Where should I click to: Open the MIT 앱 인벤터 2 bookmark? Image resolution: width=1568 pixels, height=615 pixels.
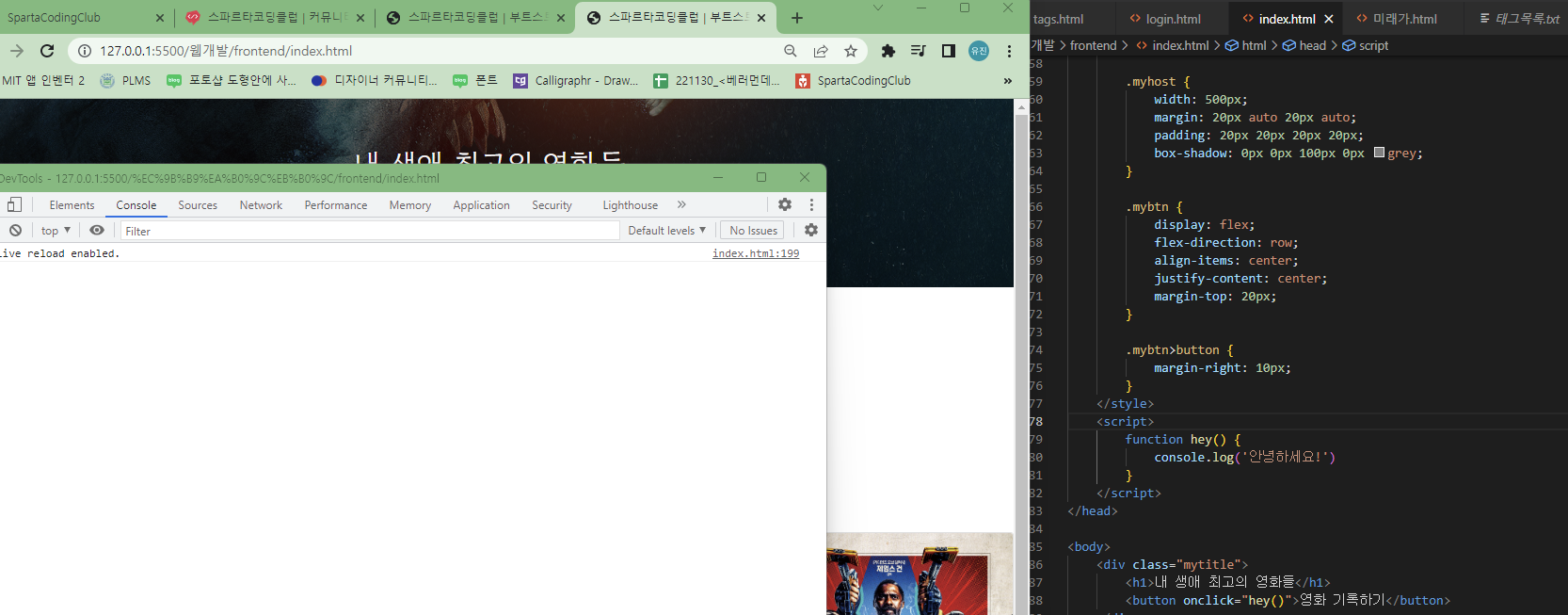(43, 81)
